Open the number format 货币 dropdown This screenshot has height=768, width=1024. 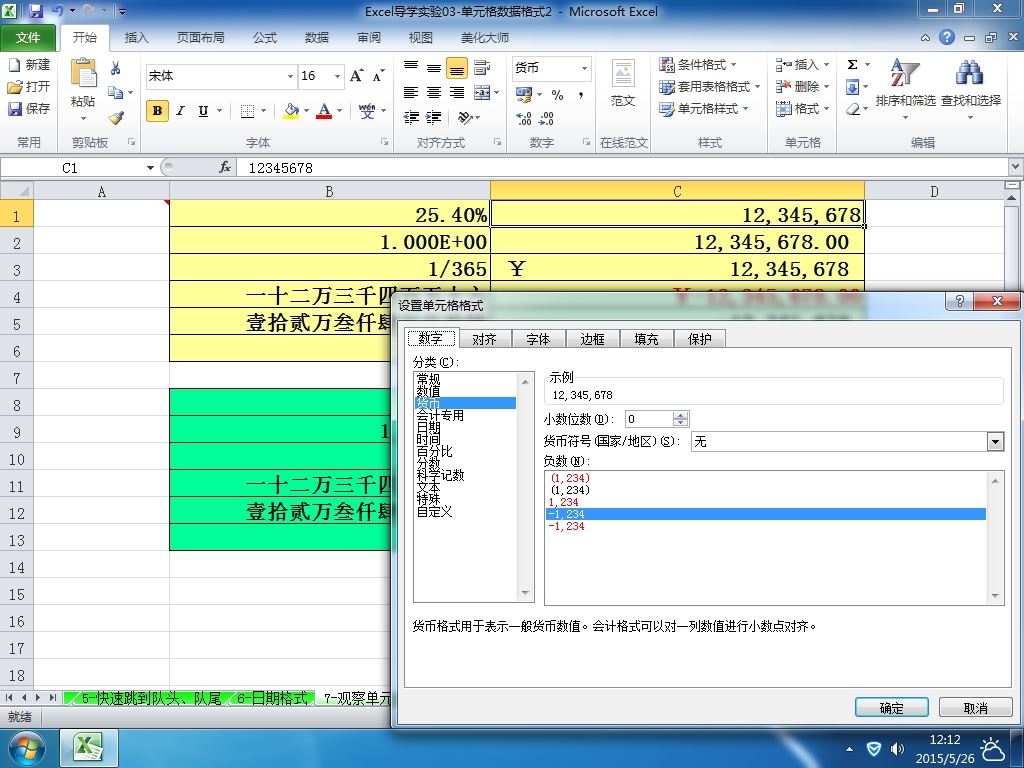click(584, 68)
